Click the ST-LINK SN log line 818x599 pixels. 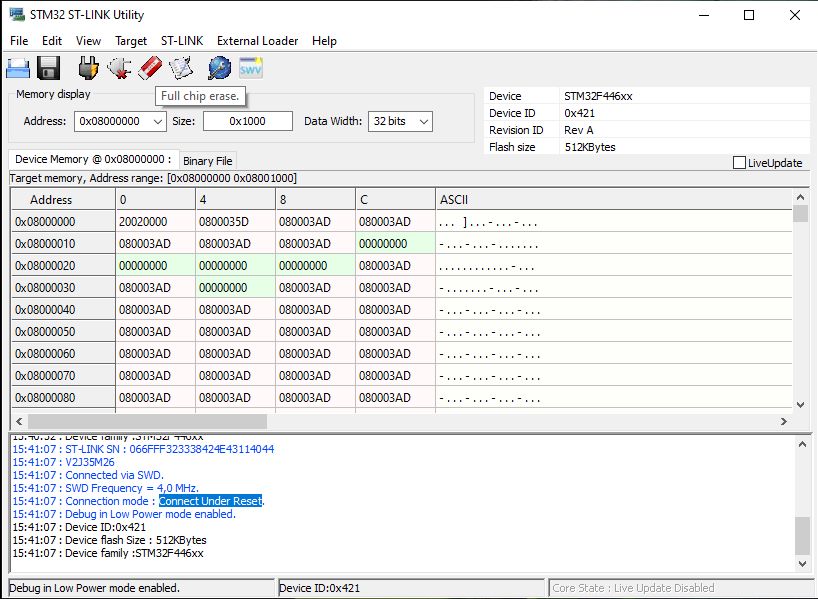143,449
